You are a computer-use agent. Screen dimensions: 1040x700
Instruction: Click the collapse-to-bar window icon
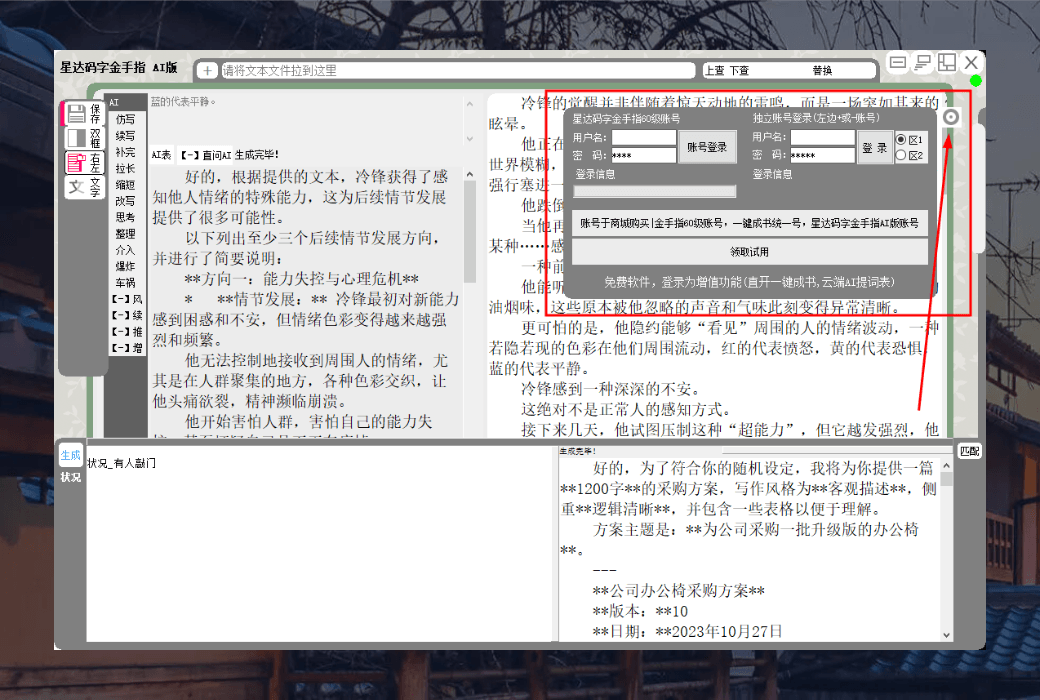pos(898,62)
